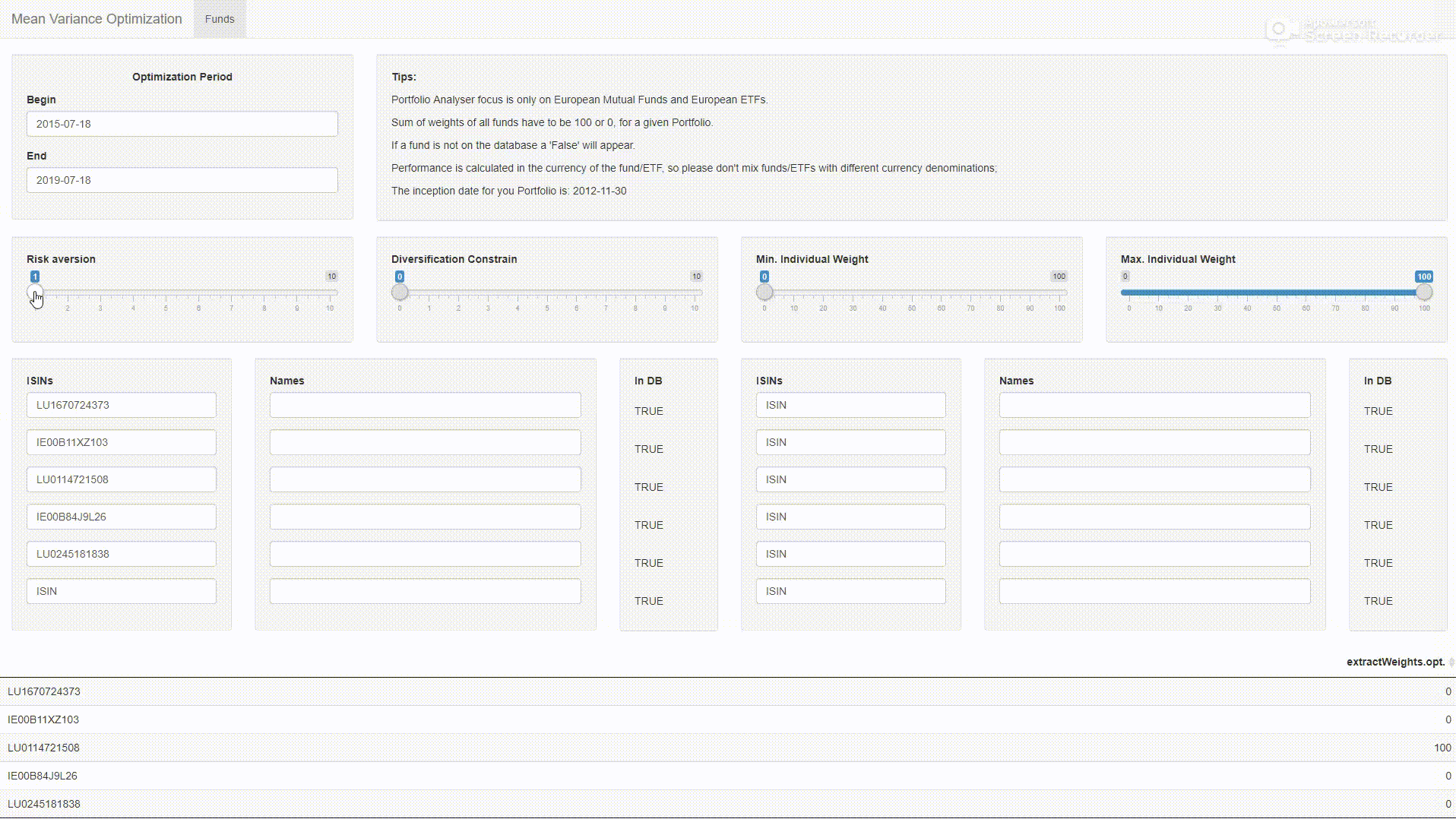The height and width of the screenshot is (819, 1456).
Task: Click the tip about 'False' appearing
Action: pyautogui.click(x=513, y=145)
